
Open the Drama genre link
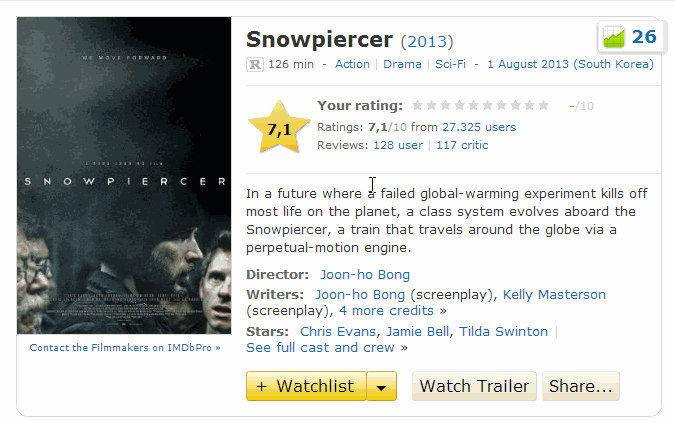[402, 65]
